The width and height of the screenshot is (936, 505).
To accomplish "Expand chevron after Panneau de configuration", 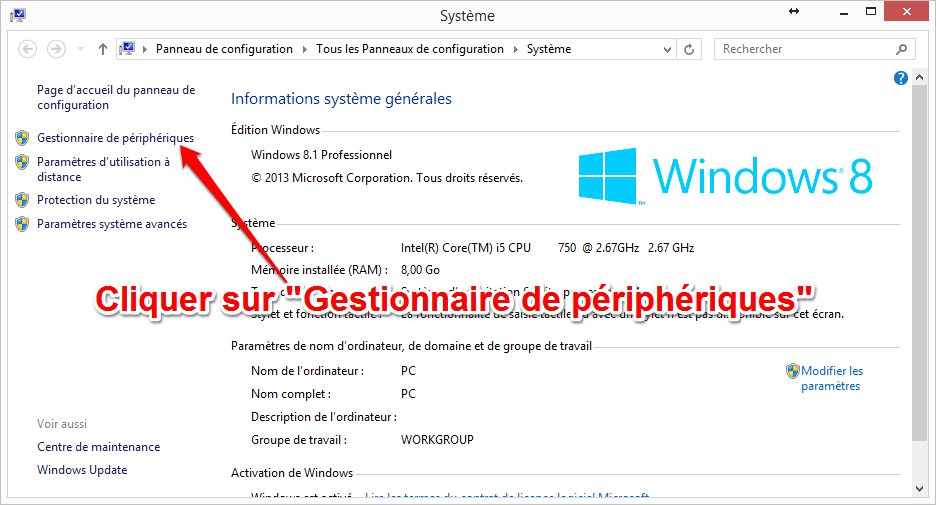I will 304,49.
